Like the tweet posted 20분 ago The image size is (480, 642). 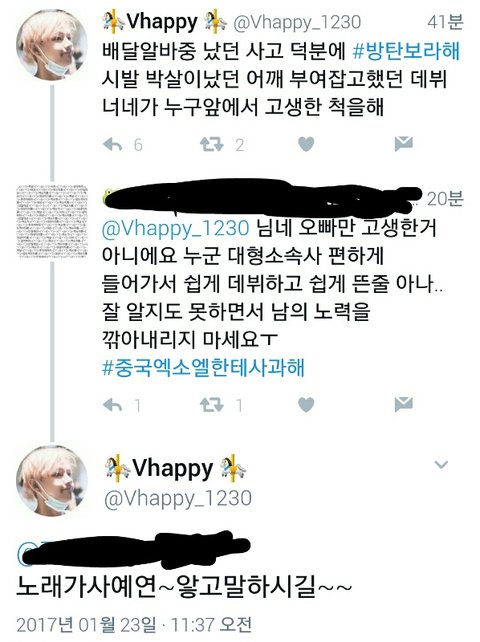point(306,405)
